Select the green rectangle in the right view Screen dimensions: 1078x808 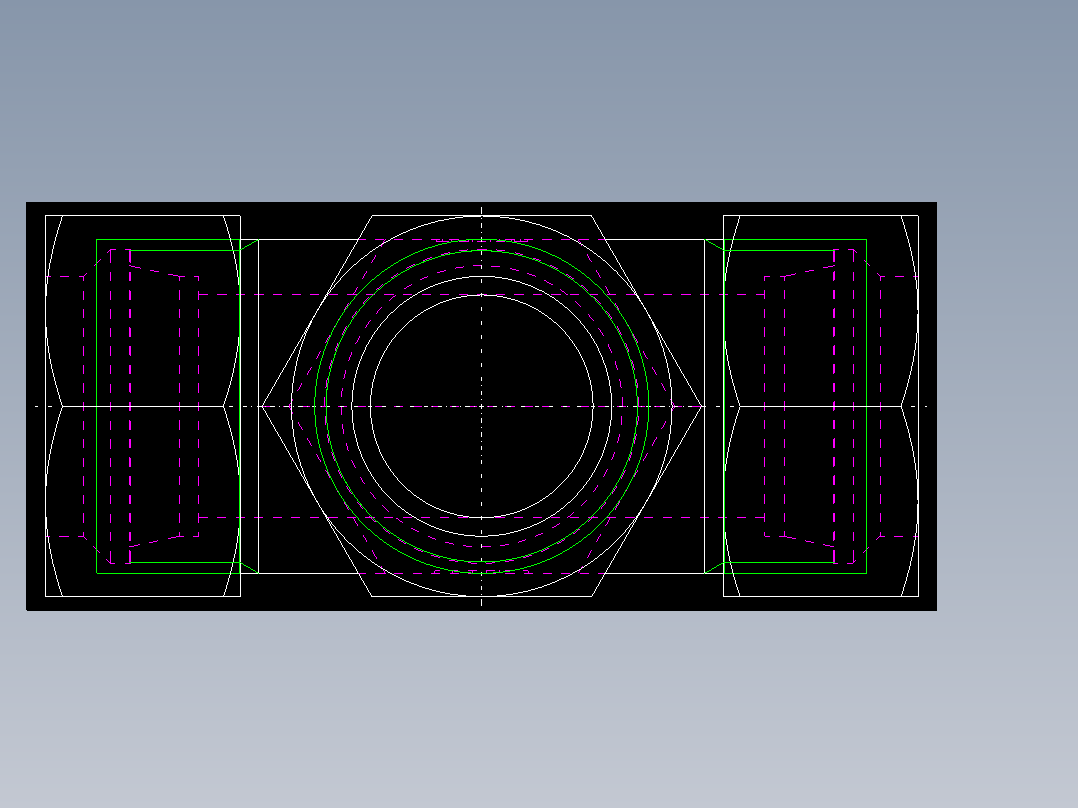[795, 406]
